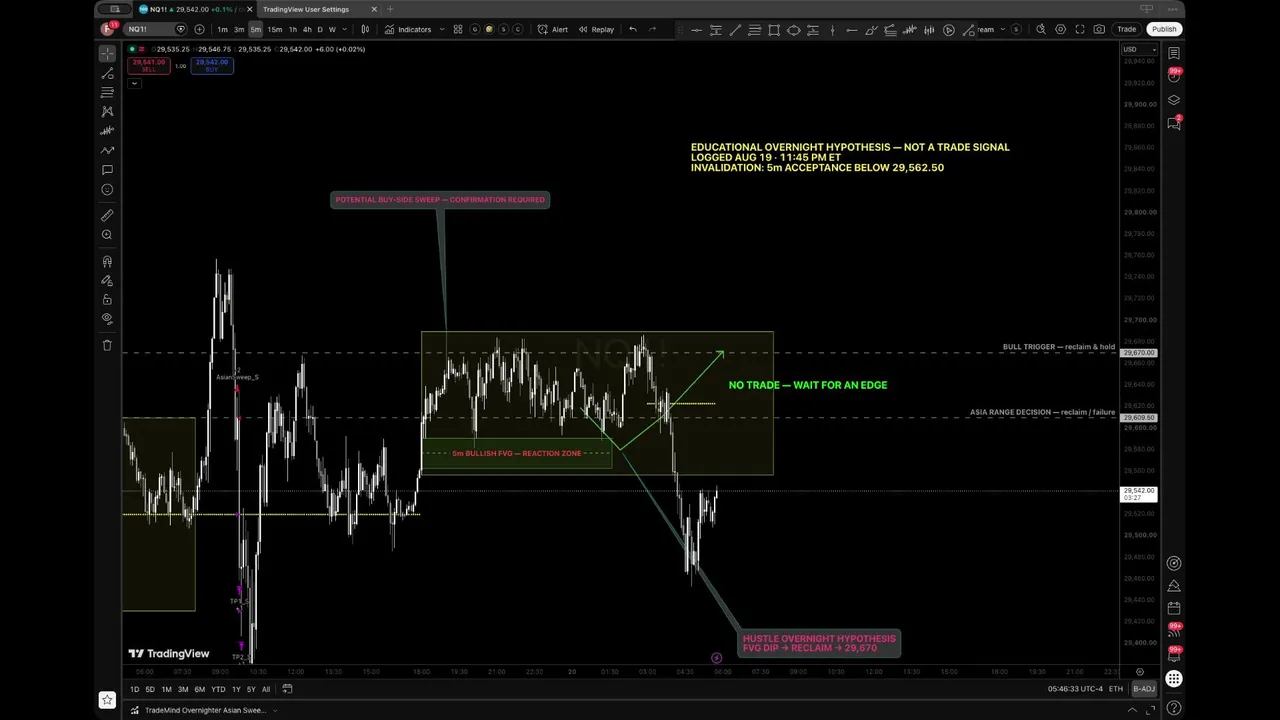Switch to the TradingView User Settings tab
The width and height of the screenshot is (1280, 720).
tap(306, 9)
